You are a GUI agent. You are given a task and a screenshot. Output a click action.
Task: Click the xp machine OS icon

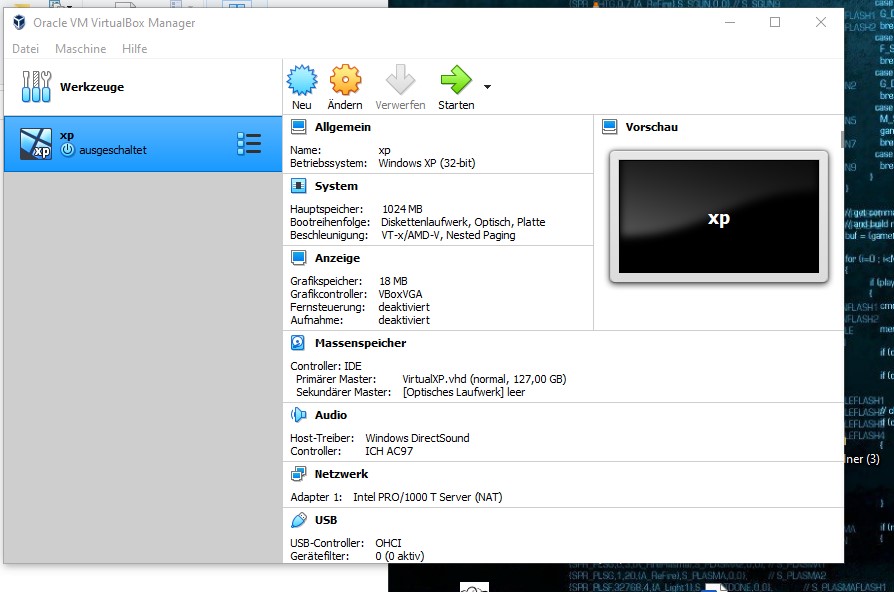(x=35, y=144)
